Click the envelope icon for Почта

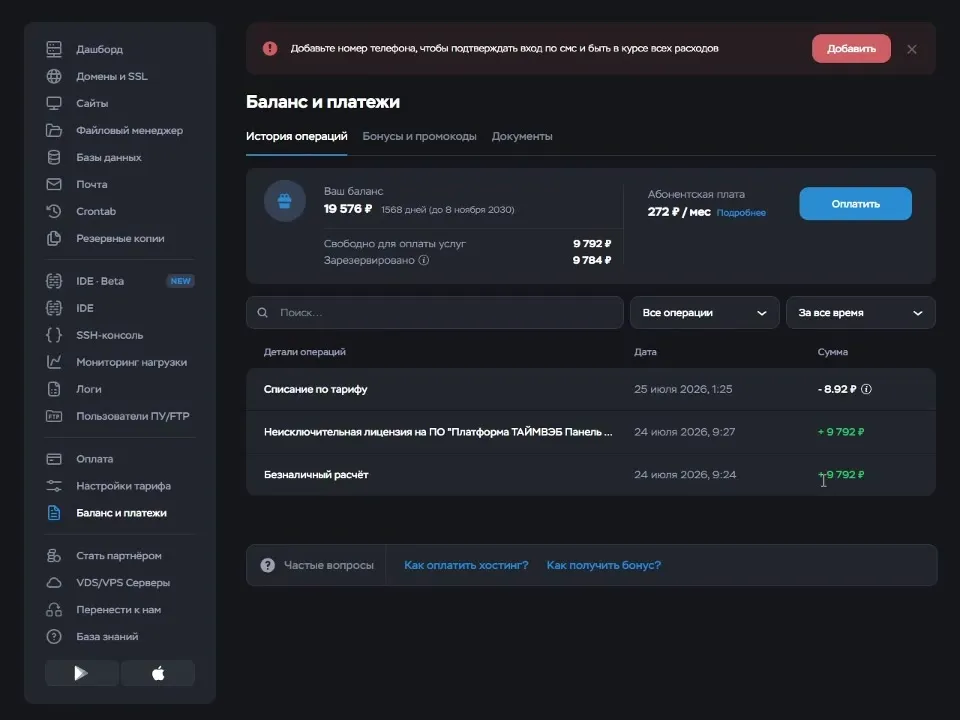coord(54,184)
